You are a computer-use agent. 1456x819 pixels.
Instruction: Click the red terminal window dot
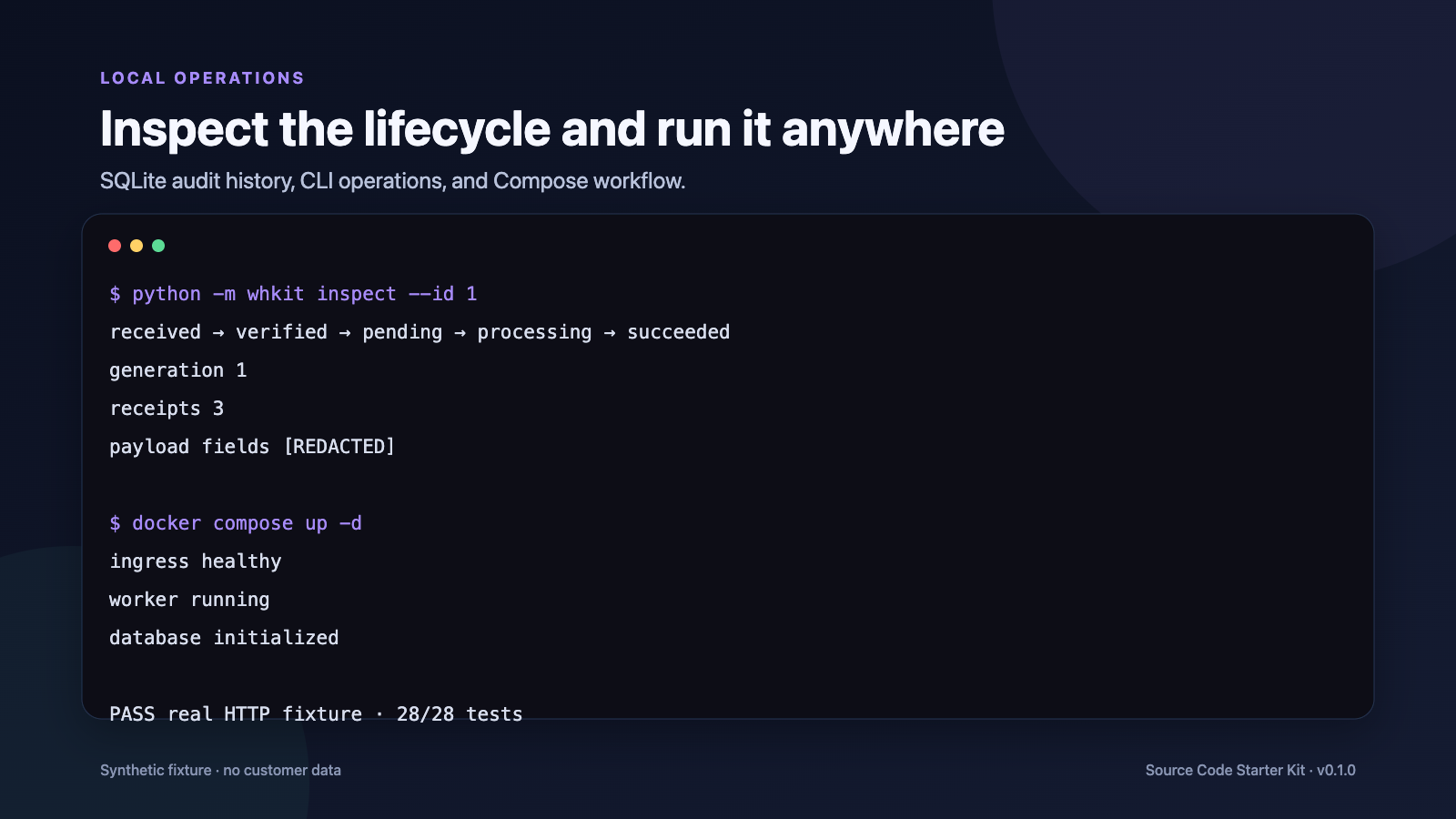click(115, 246)
